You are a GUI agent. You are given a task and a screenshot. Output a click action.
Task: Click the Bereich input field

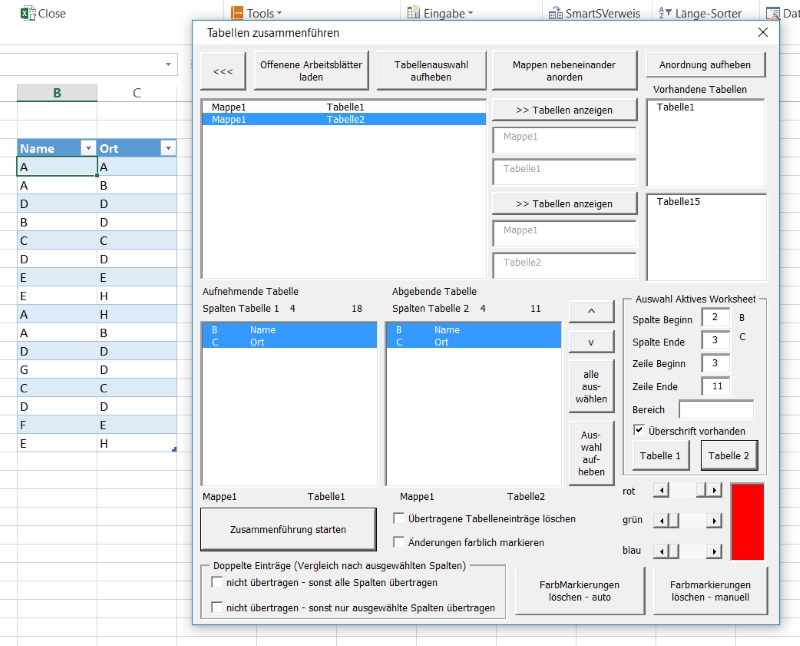[x=715, y=410]
